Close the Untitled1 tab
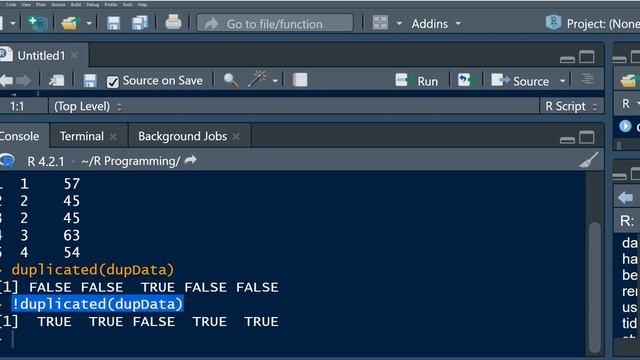The width and height of the screenshot is (640, 360). pos(74,55)
